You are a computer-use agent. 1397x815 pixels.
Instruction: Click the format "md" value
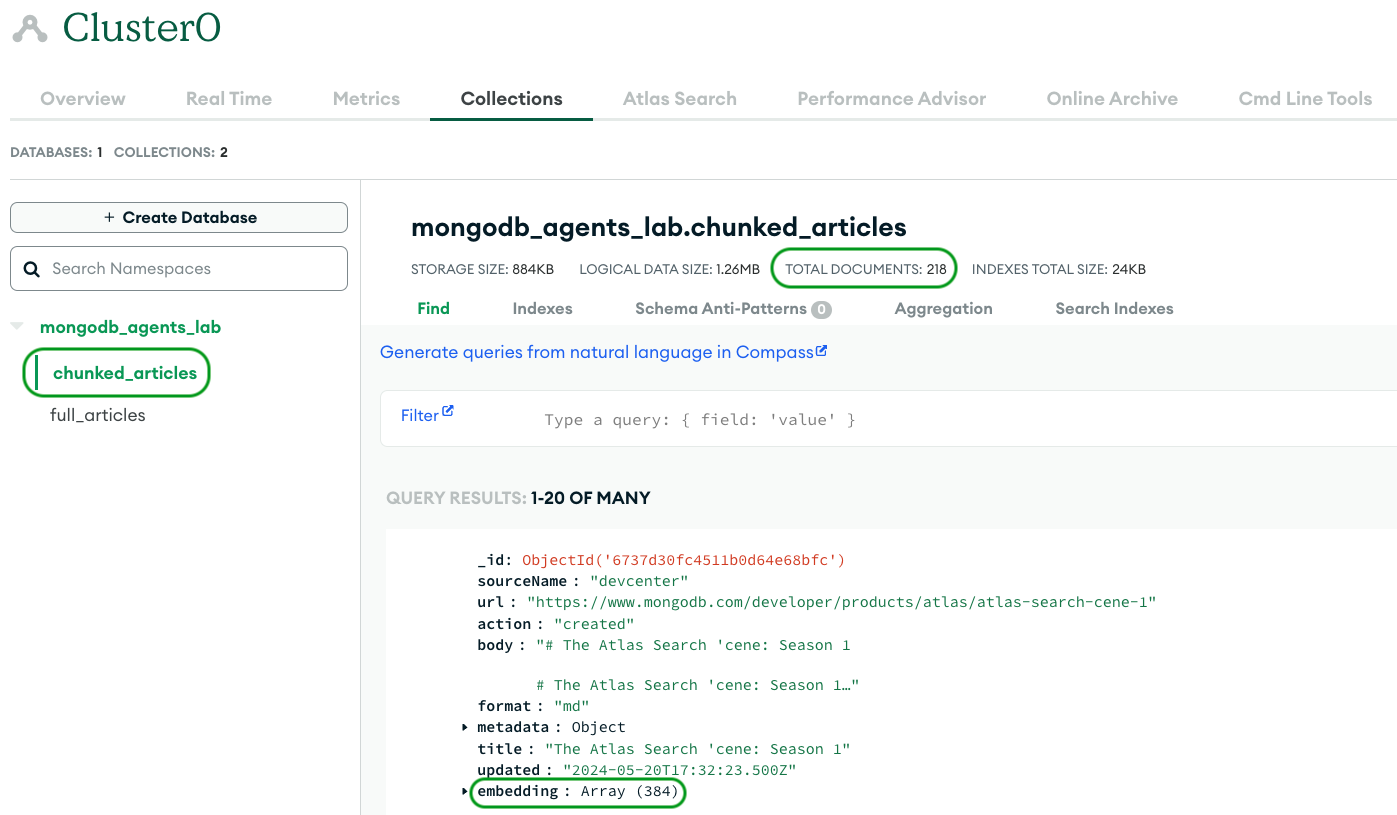[571, 706]
